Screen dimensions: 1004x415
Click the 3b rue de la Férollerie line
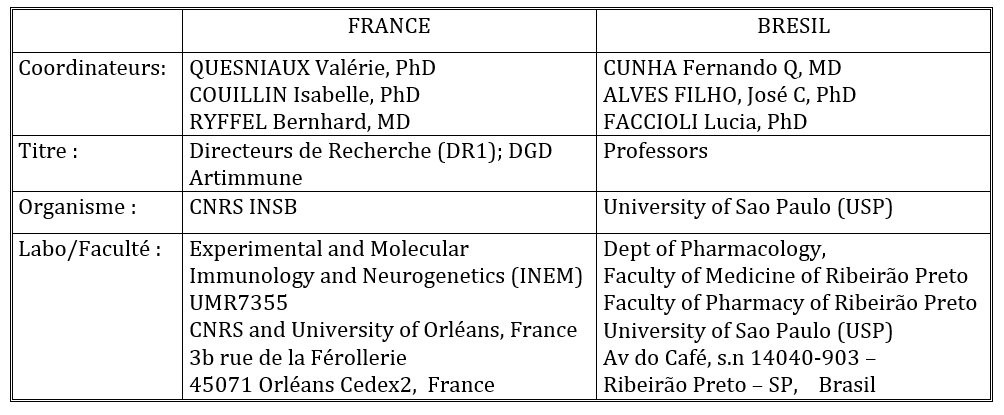coord(298,357)
